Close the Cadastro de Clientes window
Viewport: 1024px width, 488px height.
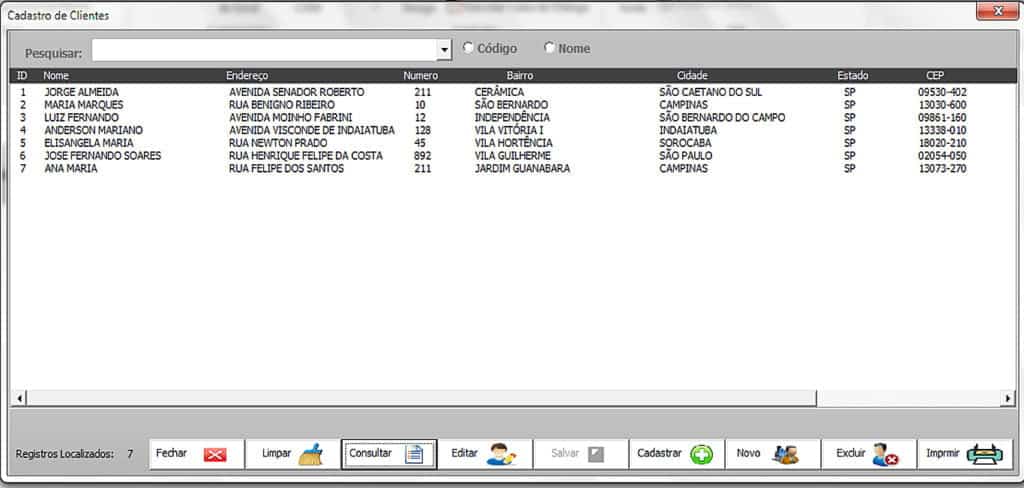tap(997, 10)
